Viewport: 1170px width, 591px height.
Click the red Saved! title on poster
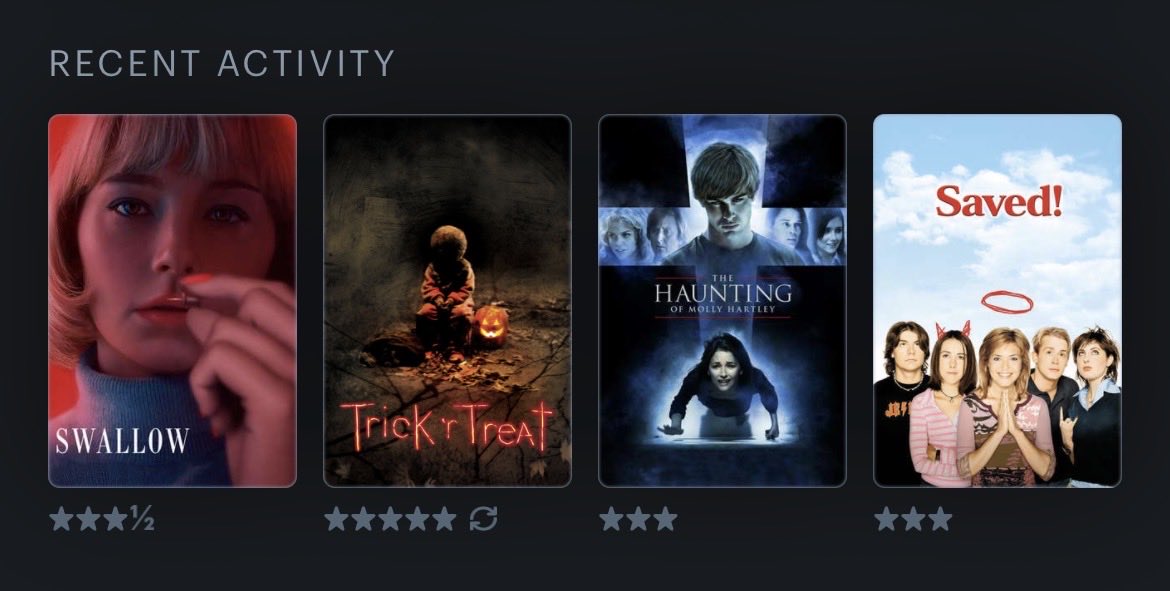998,201
